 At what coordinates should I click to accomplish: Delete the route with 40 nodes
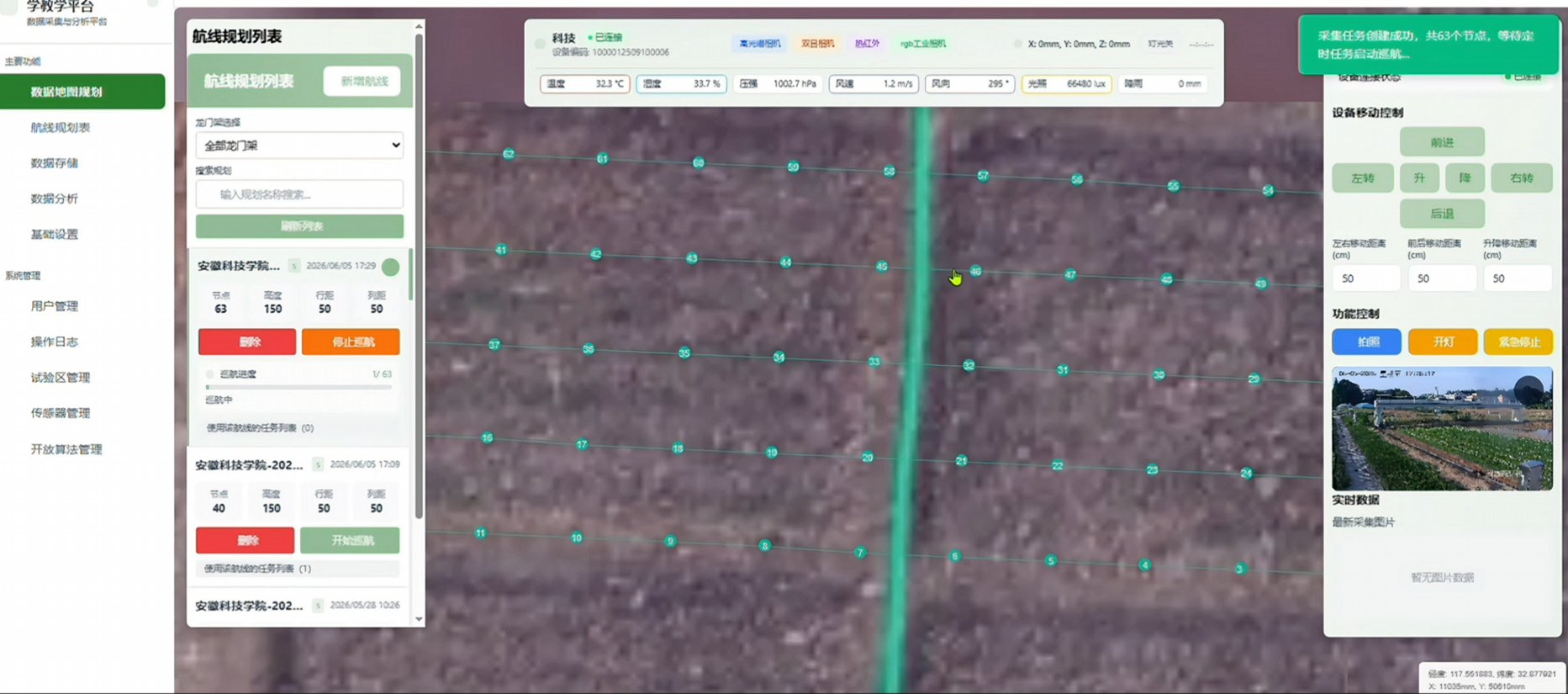[x=245, y=540]
